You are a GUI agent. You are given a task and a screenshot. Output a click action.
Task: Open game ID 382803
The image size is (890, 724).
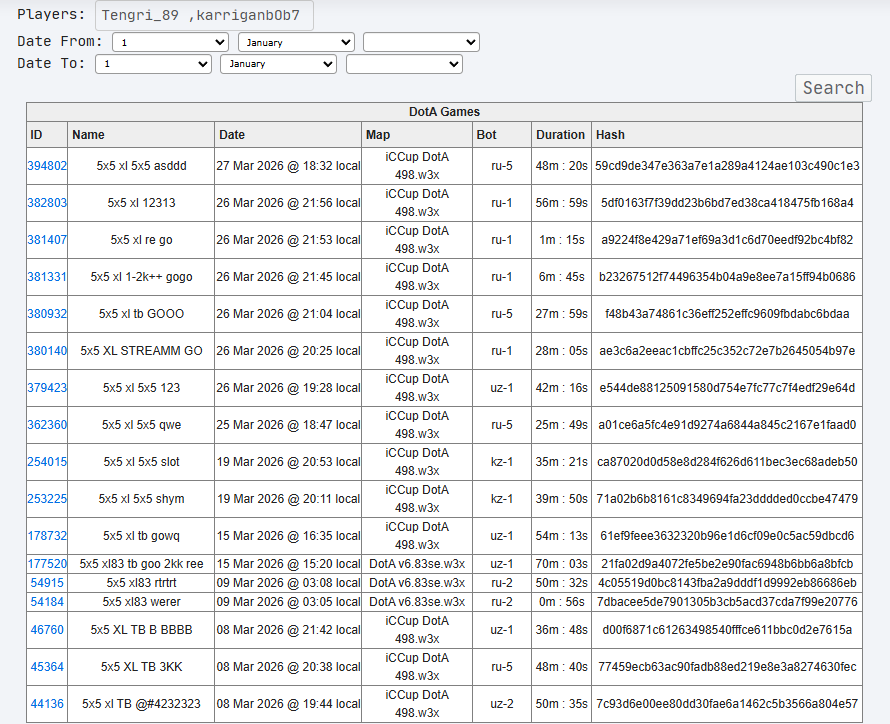coord(47,203)
